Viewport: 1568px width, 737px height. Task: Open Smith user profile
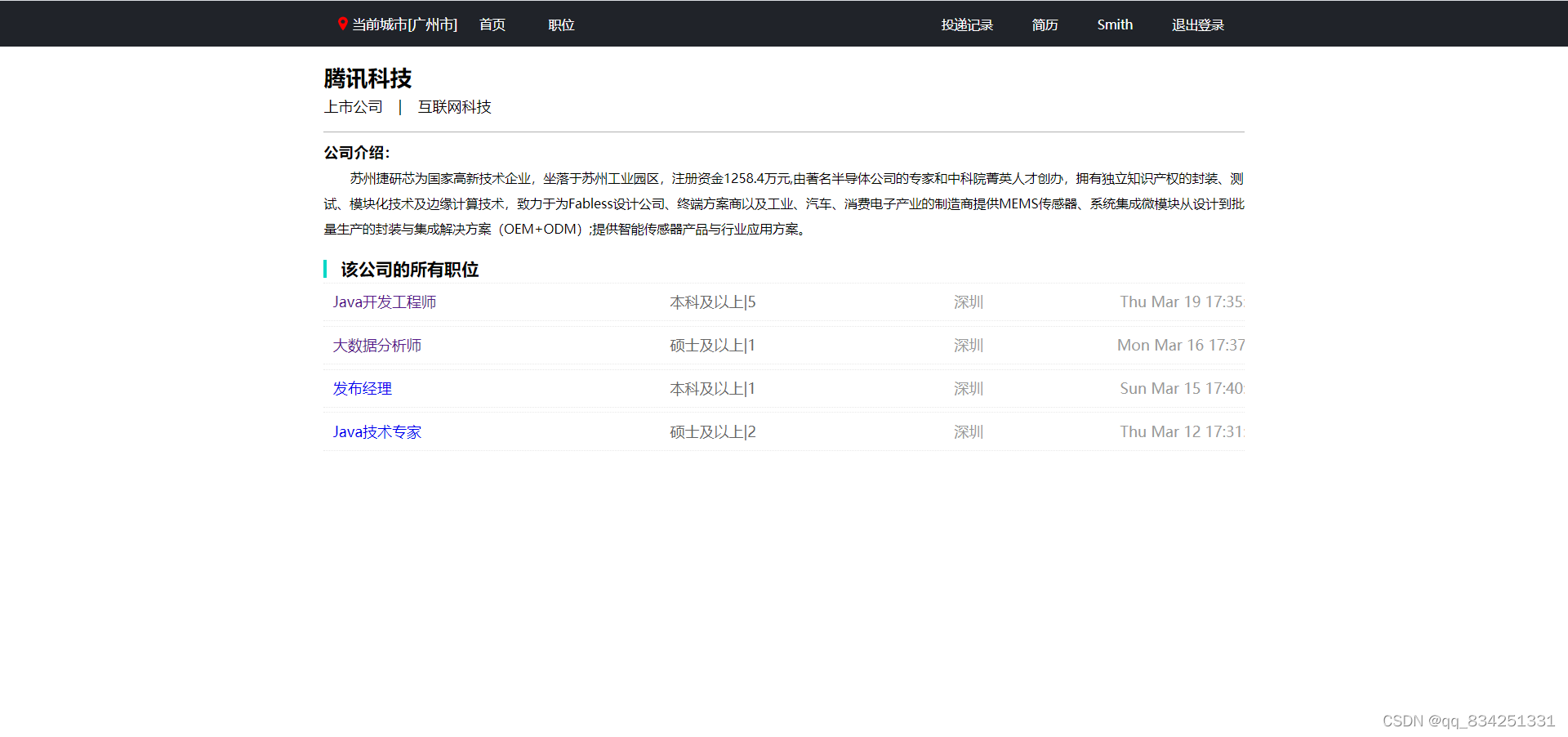(x=1115, y=25)
